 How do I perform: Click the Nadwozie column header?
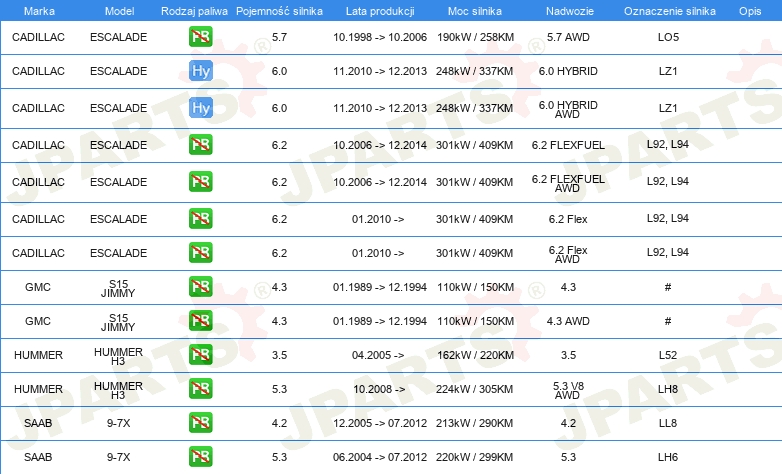pos(570,11)
